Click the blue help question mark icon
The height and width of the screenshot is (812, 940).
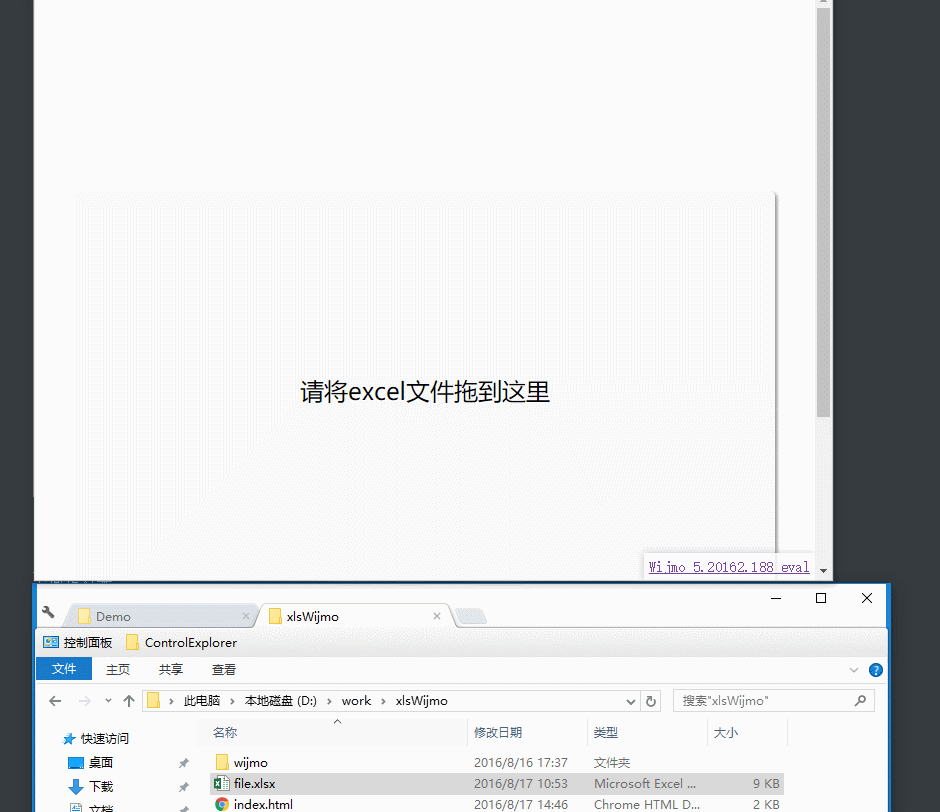point(876,670)
